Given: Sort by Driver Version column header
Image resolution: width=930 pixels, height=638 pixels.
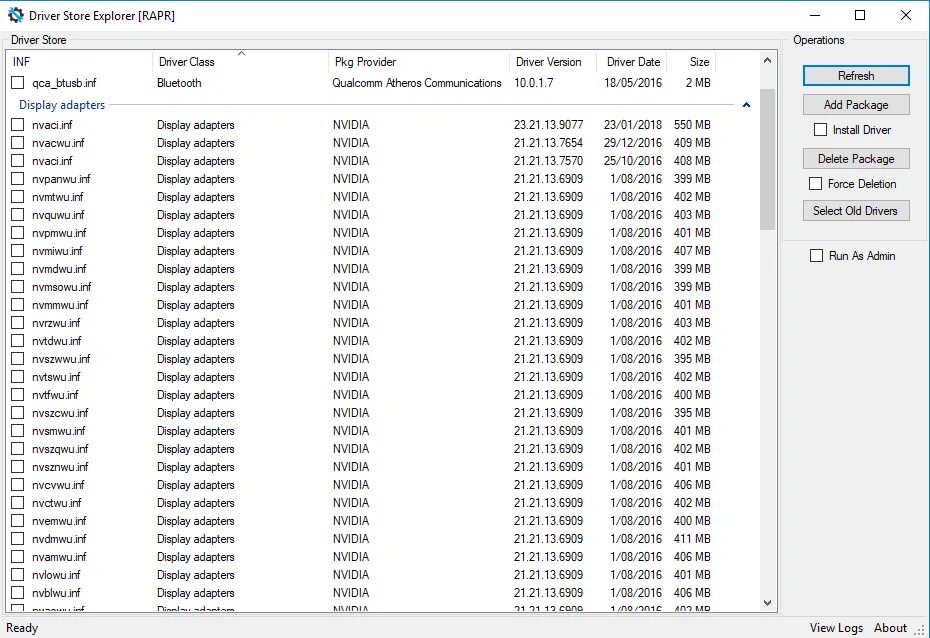Looking at the screenshot, I should pyautogui.click(x=553, y=62).
